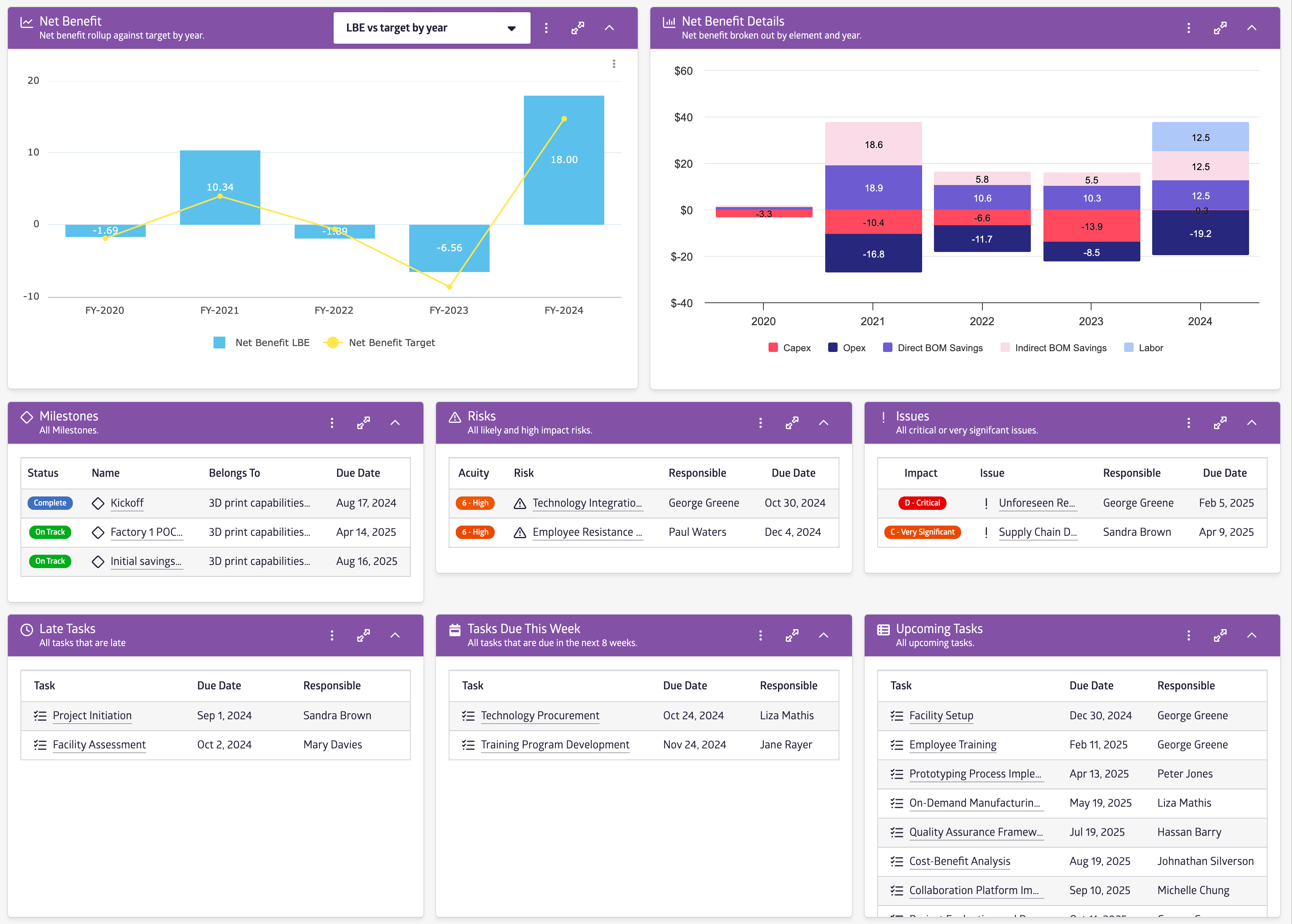This screenshot has width=1292, height=924.
Task: Open the small chart options menu in Net Benefit
Action: (614, 64)
